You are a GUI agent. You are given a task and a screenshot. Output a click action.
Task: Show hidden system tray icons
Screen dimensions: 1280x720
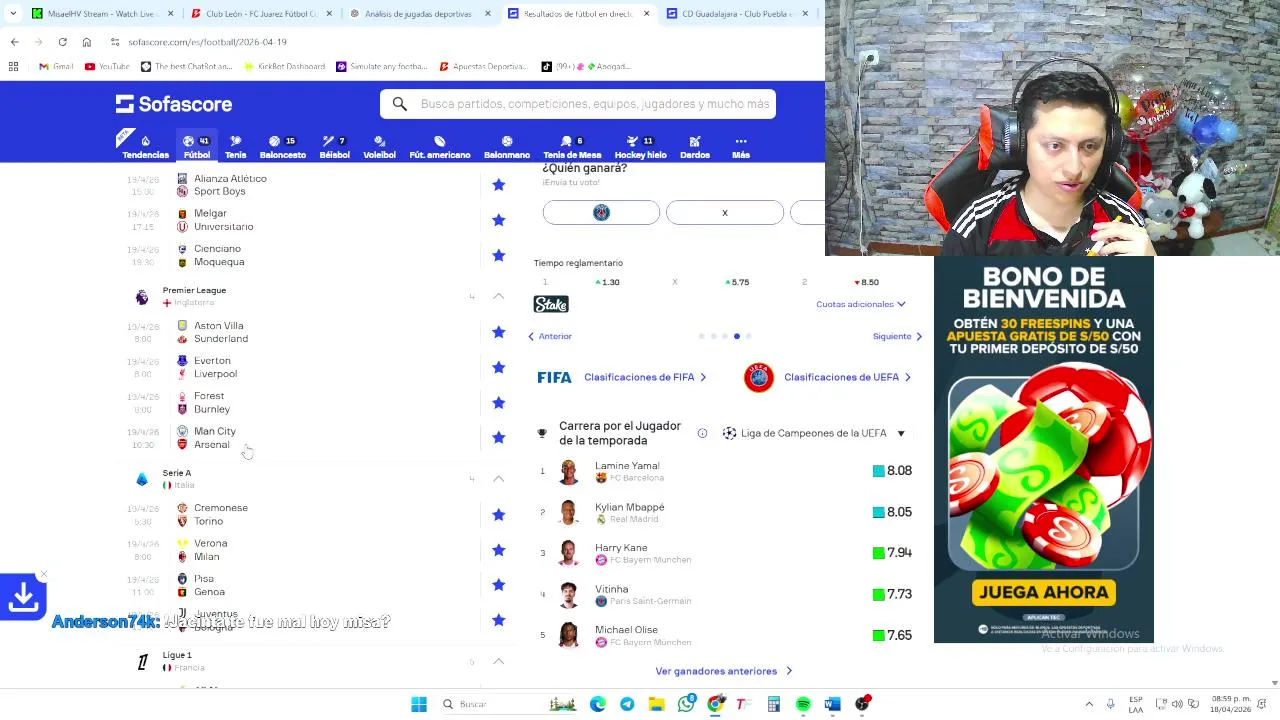tap(1090, 704)
